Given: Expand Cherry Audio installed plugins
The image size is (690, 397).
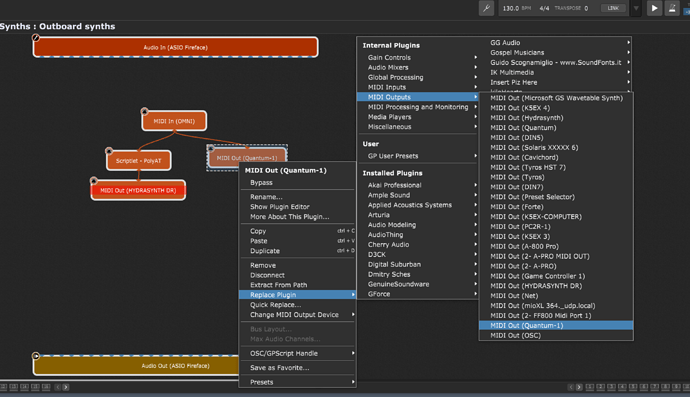Looking at the screenshot, I should tap(418, 244).
